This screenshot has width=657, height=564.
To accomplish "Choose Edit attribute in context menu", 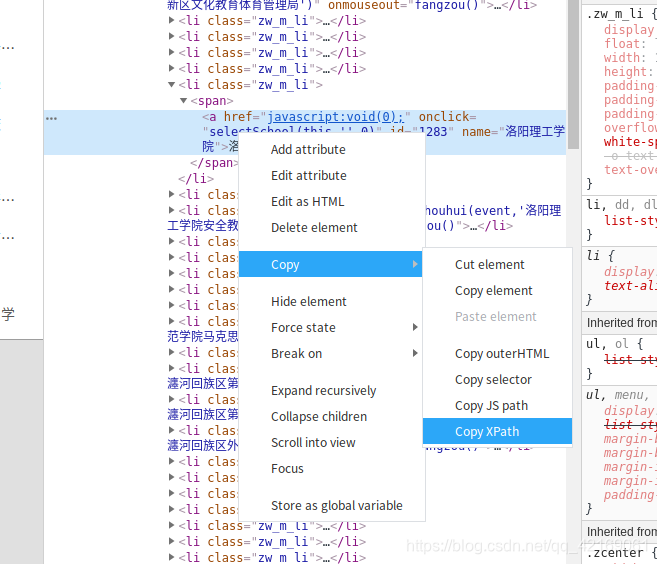I will 308,176.
